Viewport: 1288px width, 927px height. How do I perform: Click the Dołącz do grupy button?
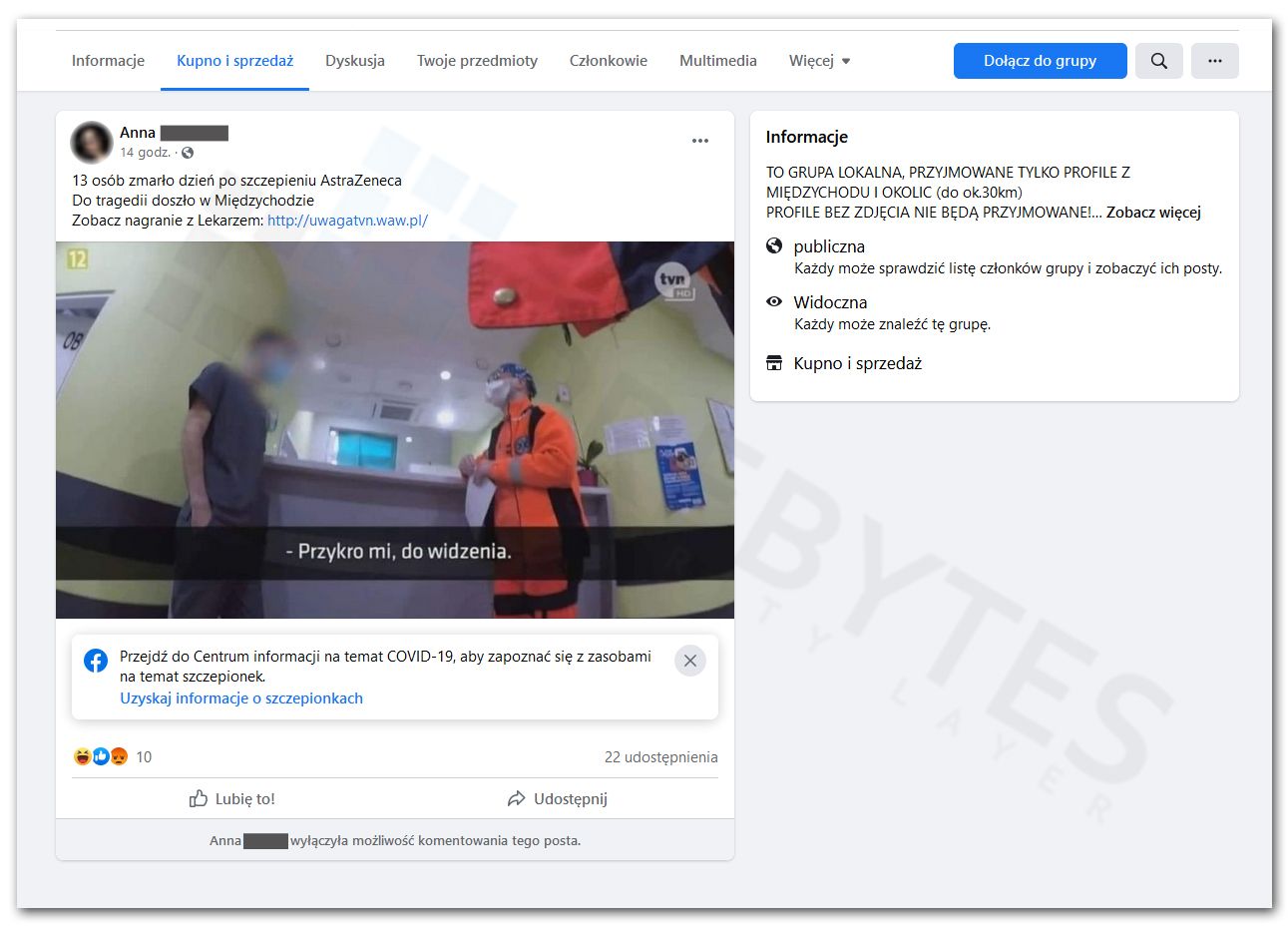click(1040, 61)
